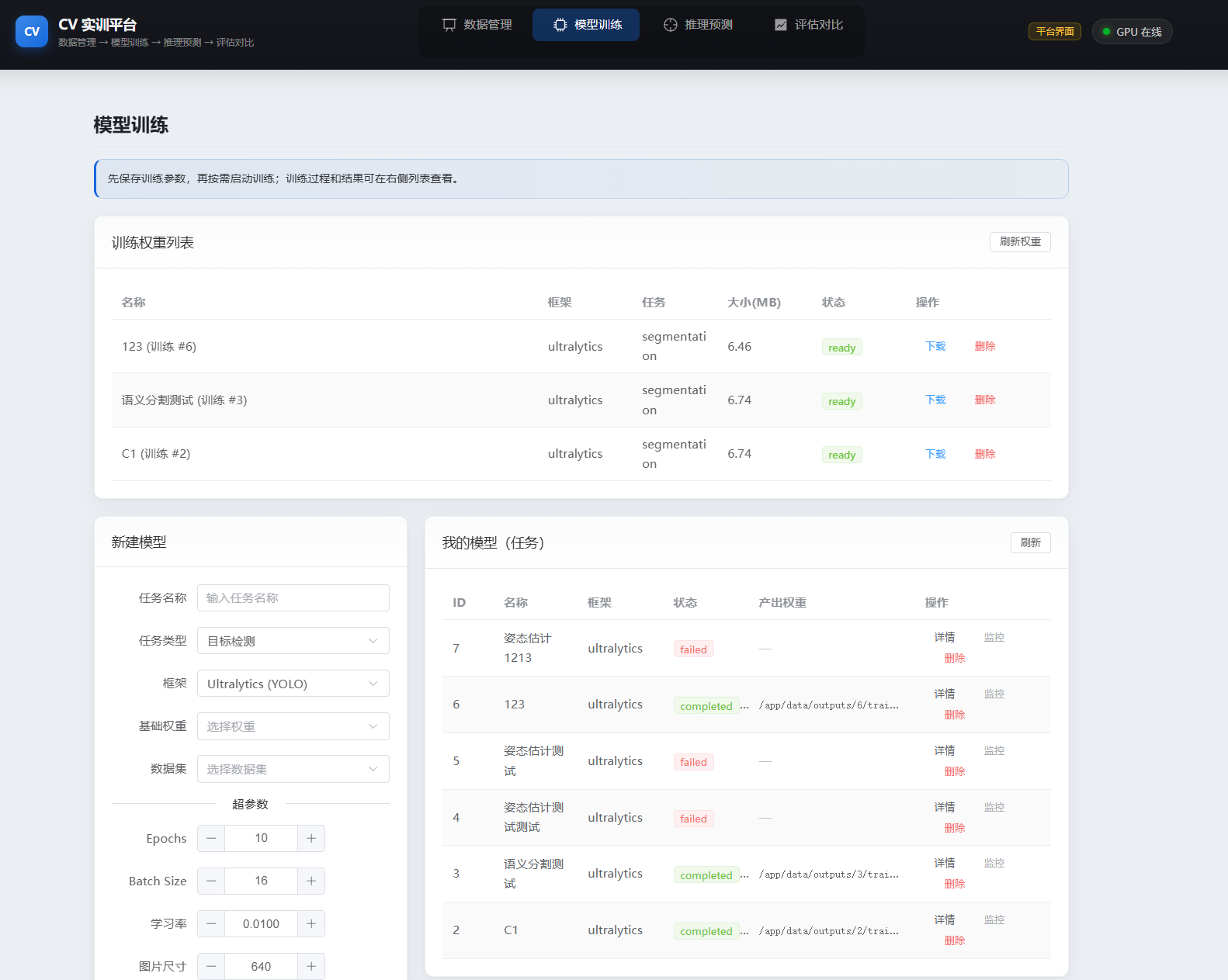This screenshot has height=980, width=1228.
Task: Switch to the 推理预测 tab
Action: tap(698, 25)
